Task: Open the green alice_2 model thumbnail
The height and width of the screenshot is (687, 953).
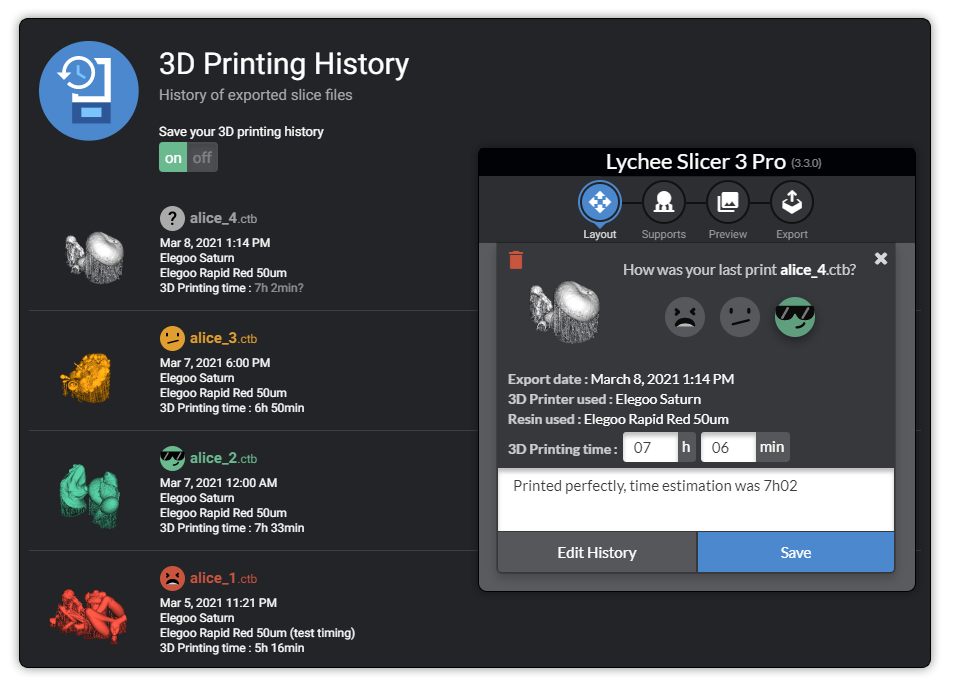Action: (x=89, y=496)
